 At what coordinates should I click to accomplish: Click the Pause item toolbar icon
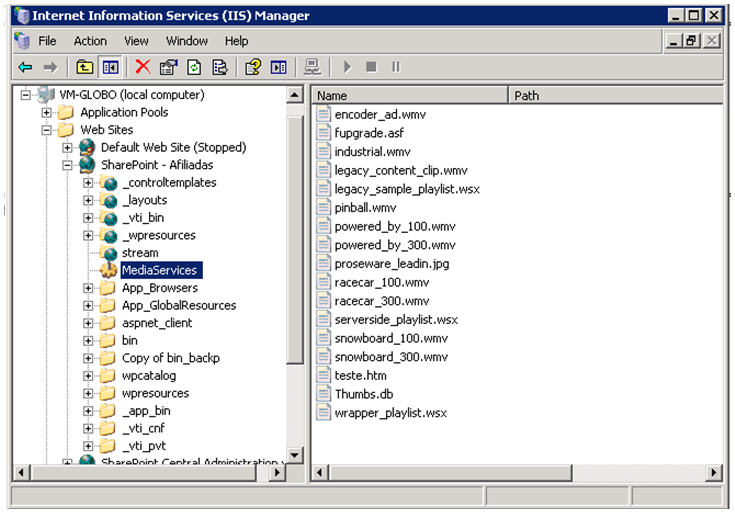pos(396,68)
